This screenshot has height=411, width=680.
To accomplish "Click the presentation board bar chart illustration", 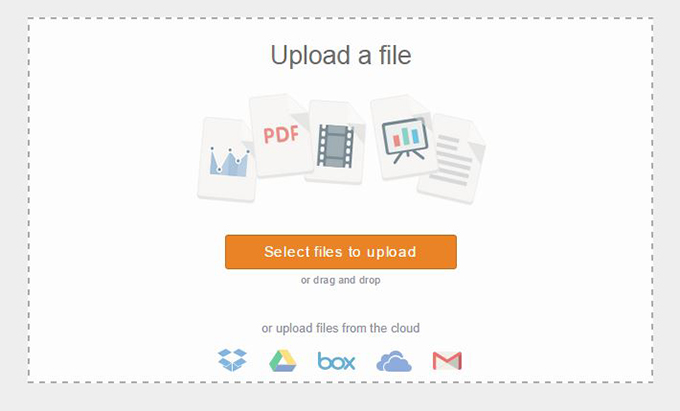I will (404, 137).
